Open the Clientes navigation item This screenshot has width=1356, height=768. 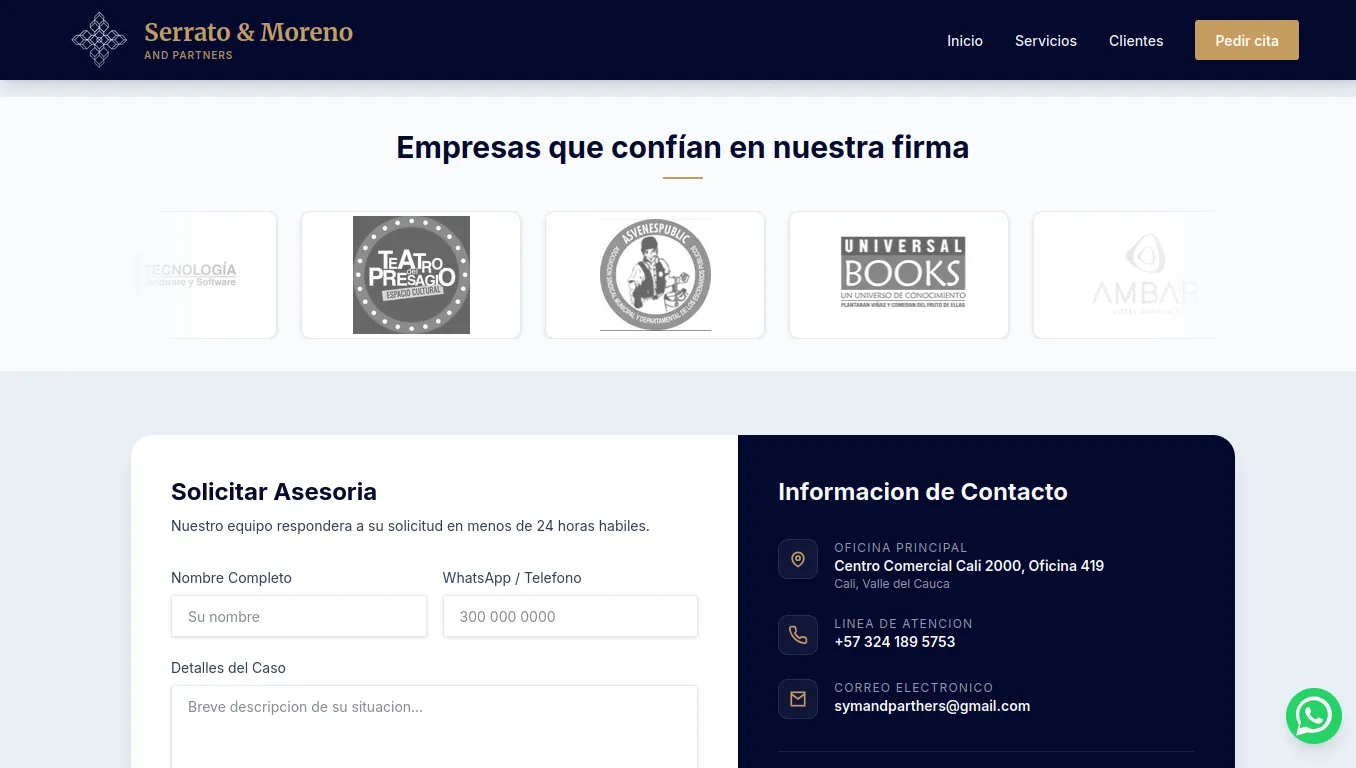1136,41
